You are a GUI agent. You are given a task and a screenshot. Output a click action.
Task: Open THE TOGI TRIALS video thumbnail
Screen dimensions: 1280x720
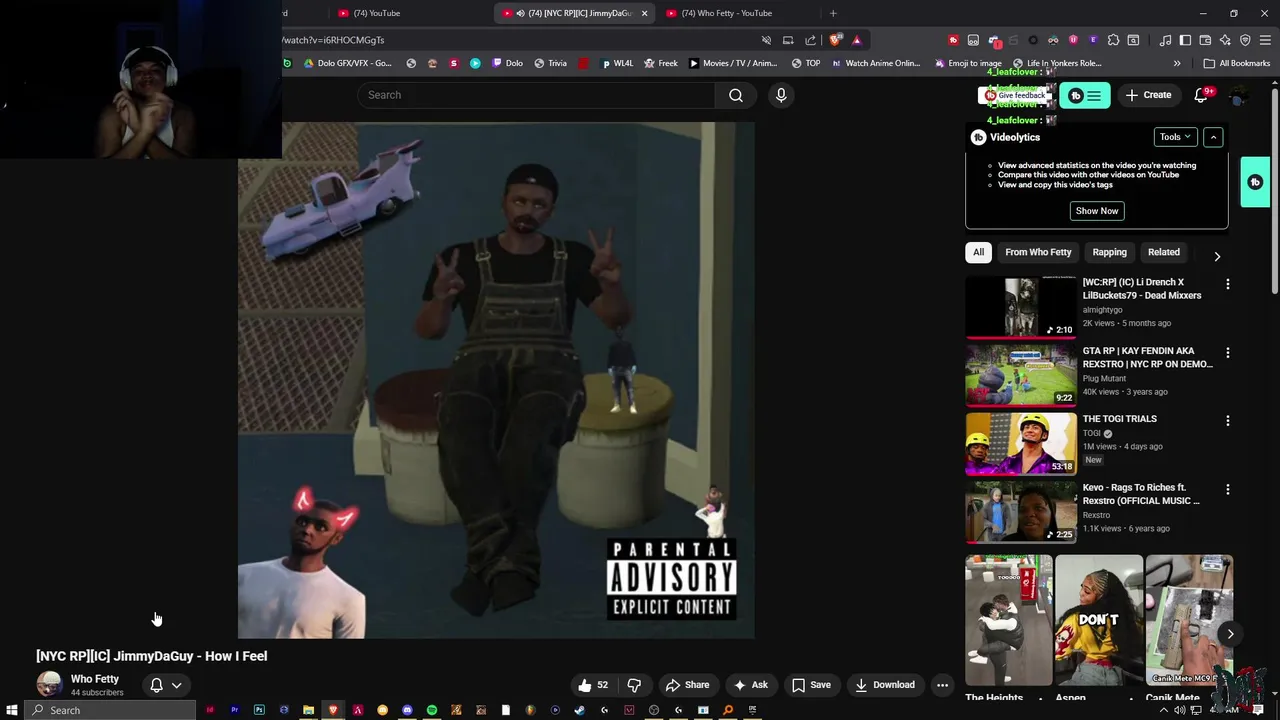click(x=1020, y=443)
